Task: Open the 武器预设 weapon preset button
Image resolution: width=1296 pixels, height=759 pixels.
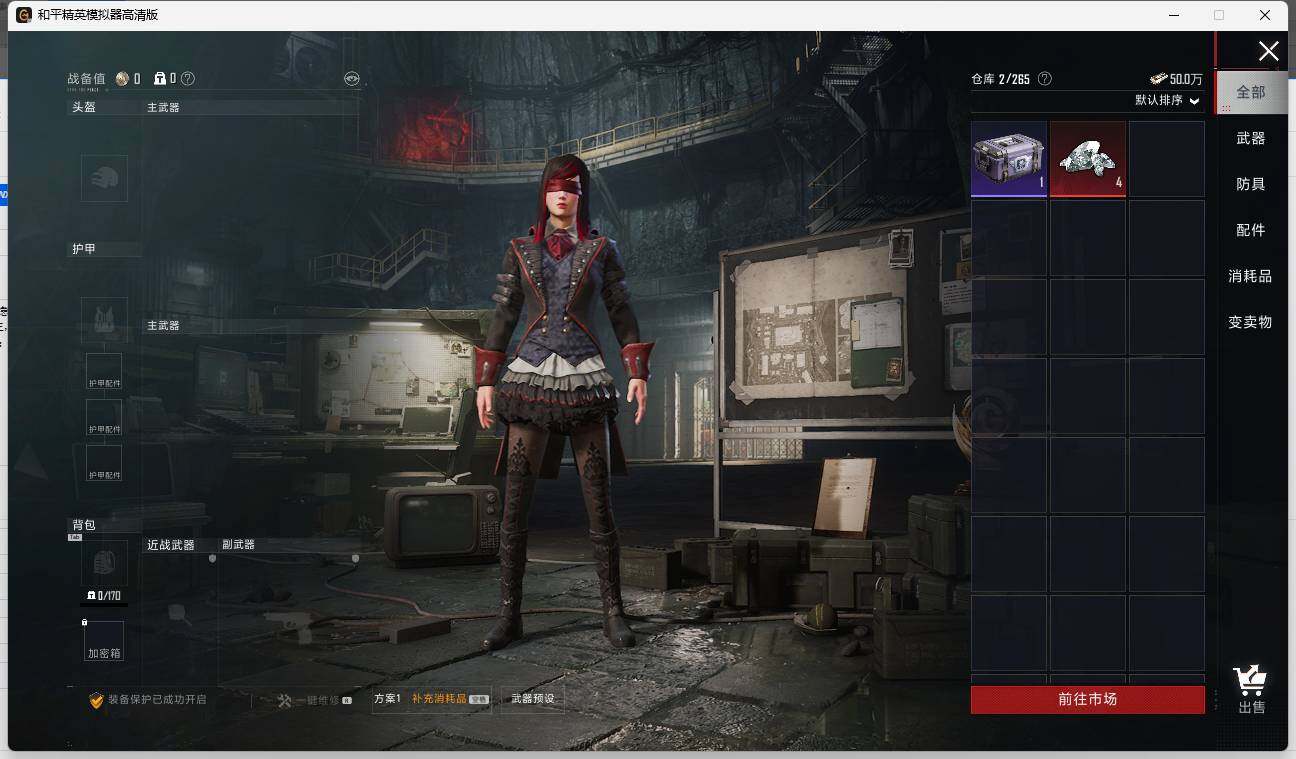Action: [532, 699]
